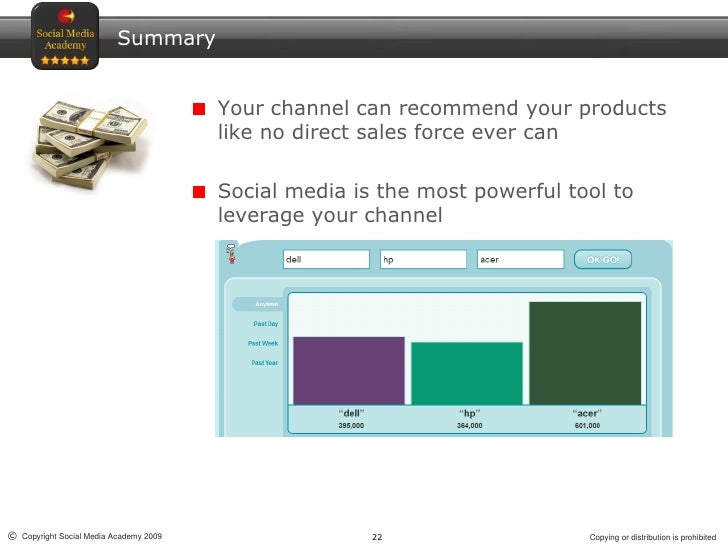Click the slide page number 22
This screenshot has width=728, height=546.
(377, 537)
